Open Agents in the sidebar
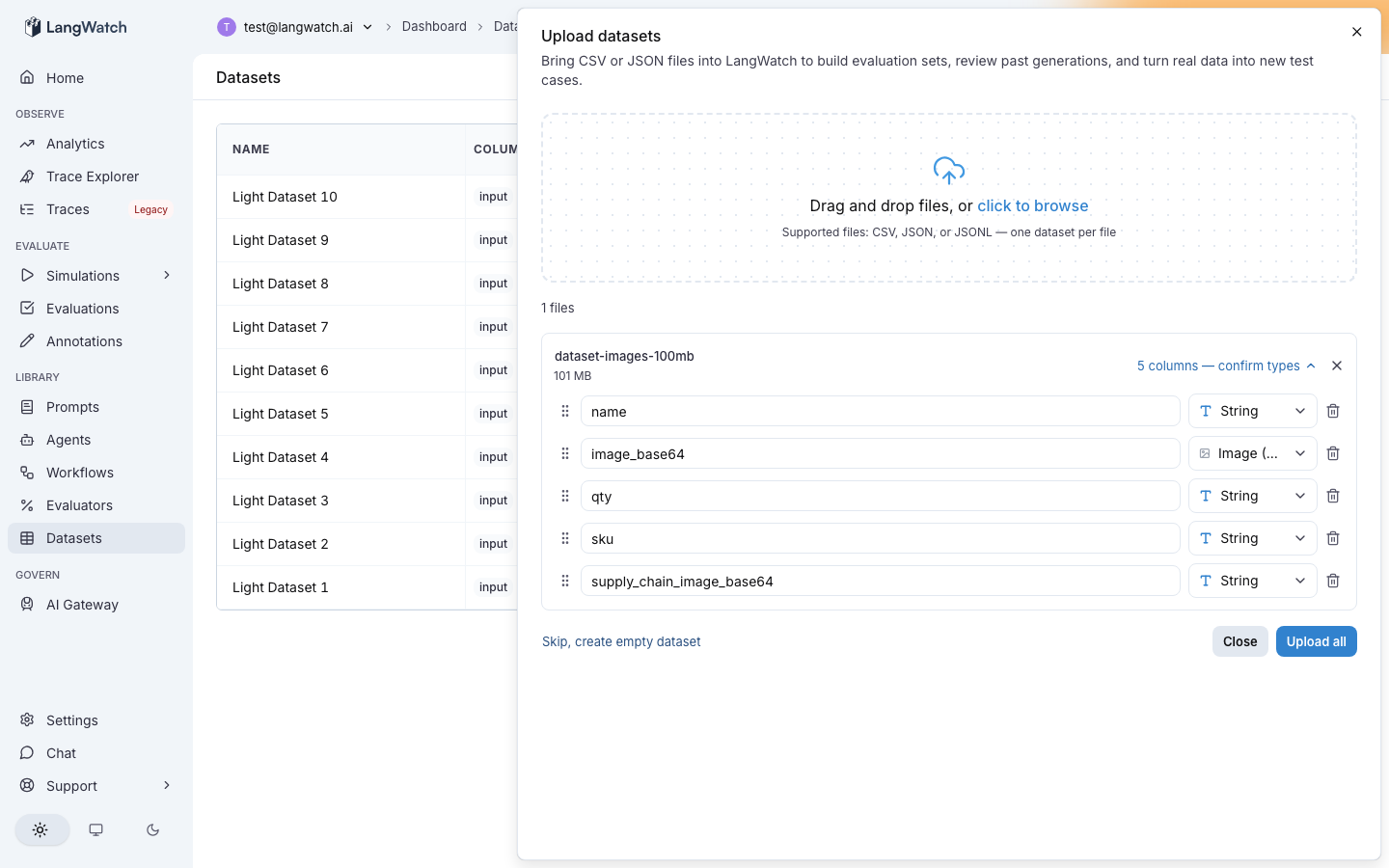Image resolution: width=1389 pixels, height=868 pixels. [x=96, y=440]
